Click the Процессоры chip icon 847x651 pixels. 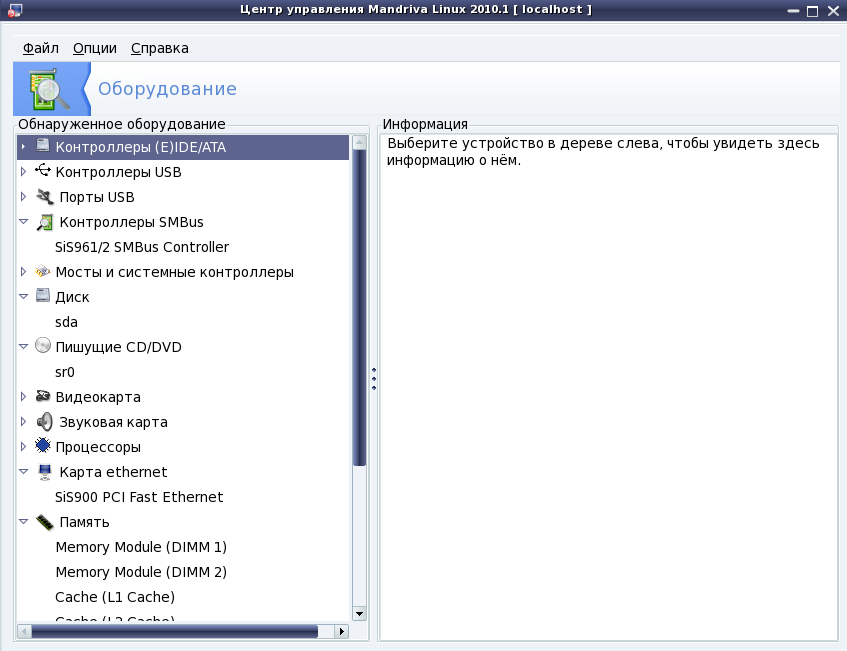[43, 446]
